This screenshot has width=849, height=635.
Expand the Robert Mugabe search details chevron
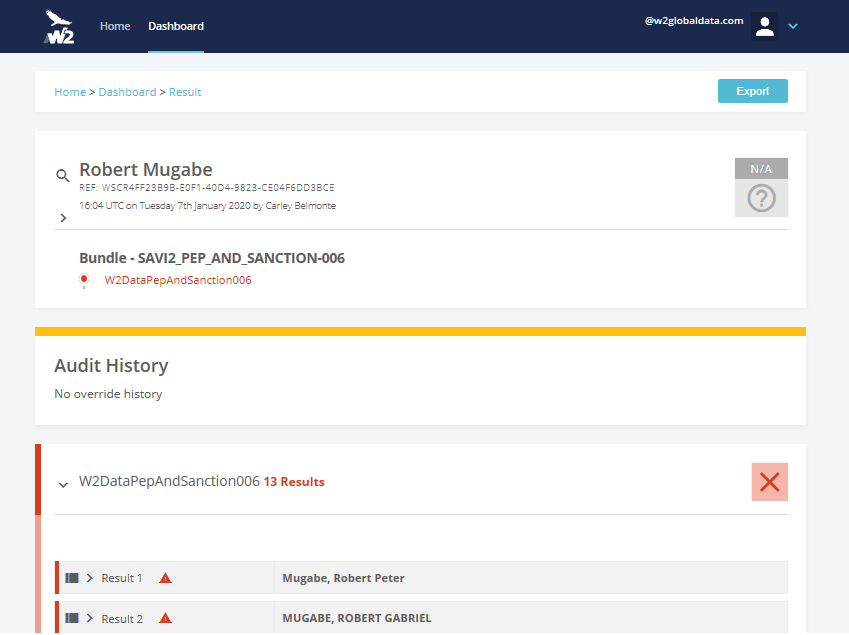[x=63, y=218]
